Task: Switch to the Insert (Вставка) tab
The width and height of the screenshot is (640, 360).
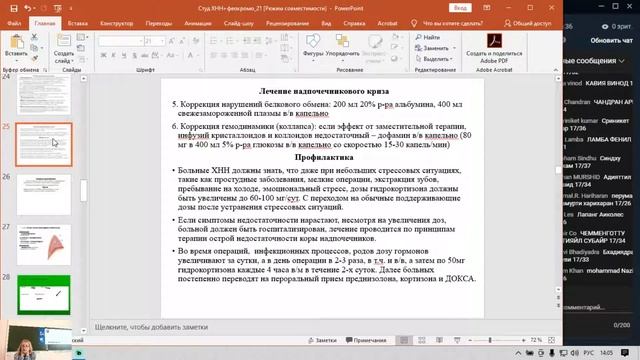Action: [78, 24]
